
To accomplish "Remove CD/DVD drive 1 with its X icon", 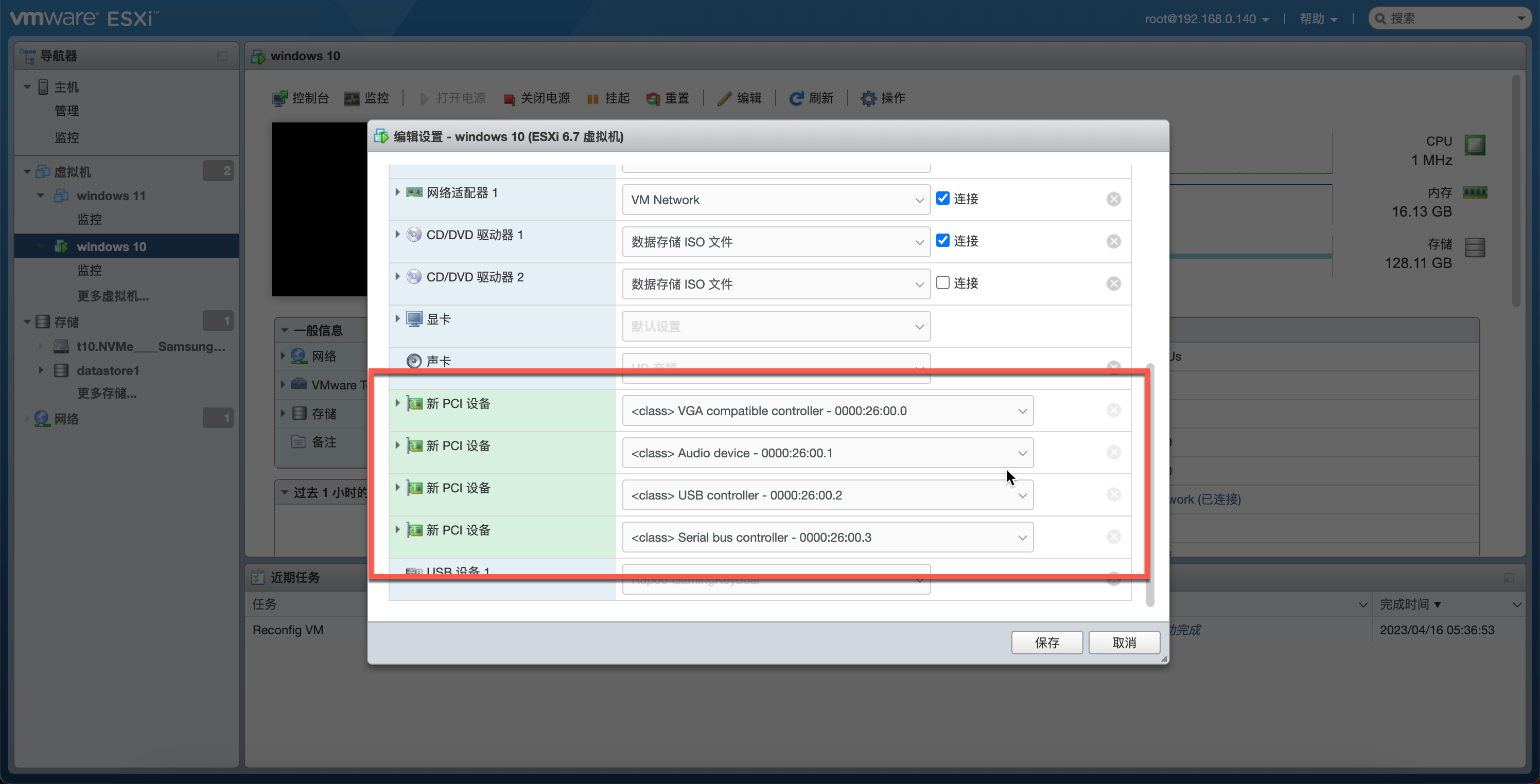I will point(1113,241).
